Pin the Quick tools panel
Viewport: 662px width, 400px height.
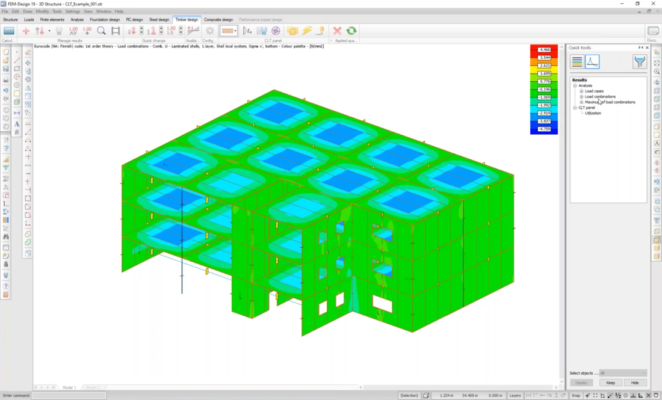click(641, 48)
